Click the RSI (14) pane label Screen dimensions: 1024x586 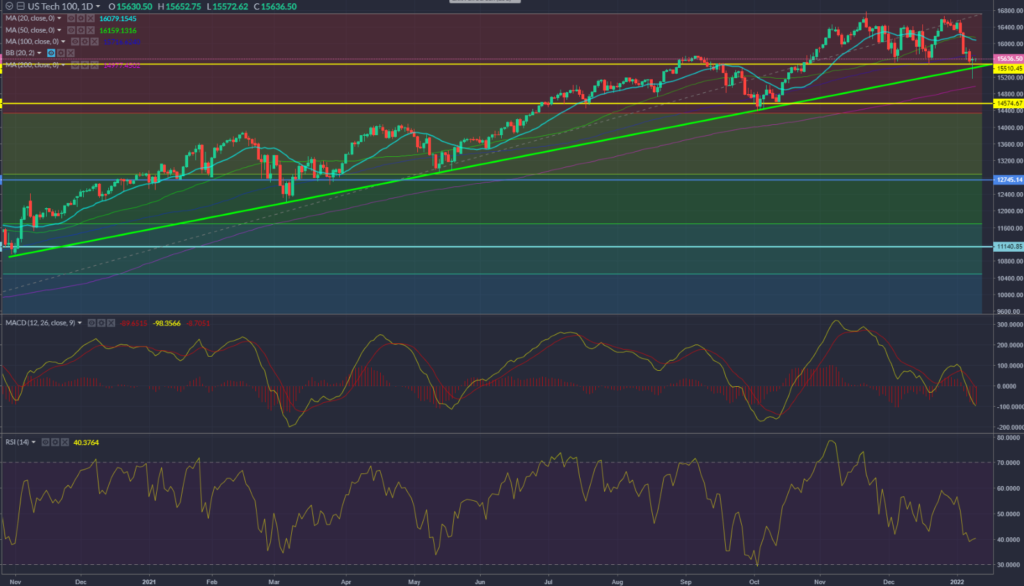pyautogui.click(x=18, y=441)
